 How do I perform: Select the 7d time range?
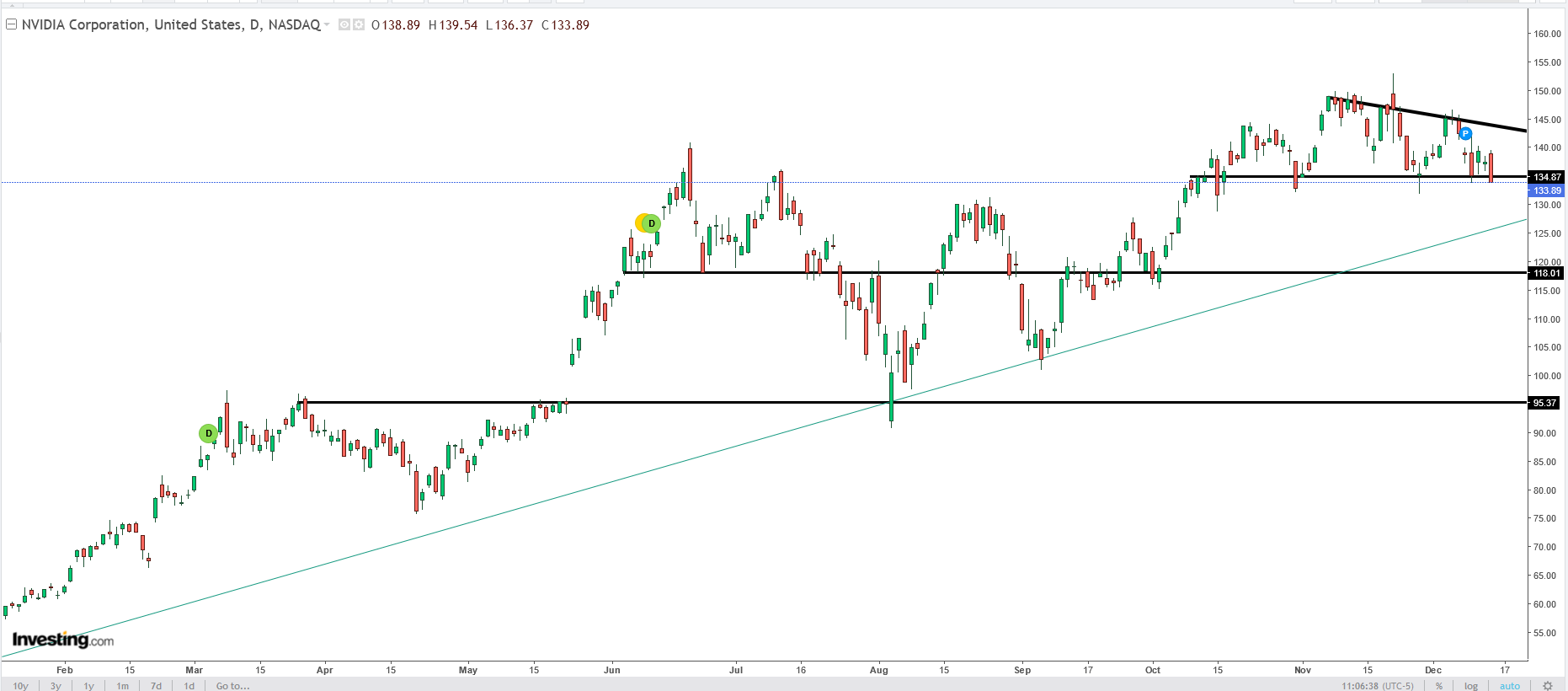click(x=156, y=686)
